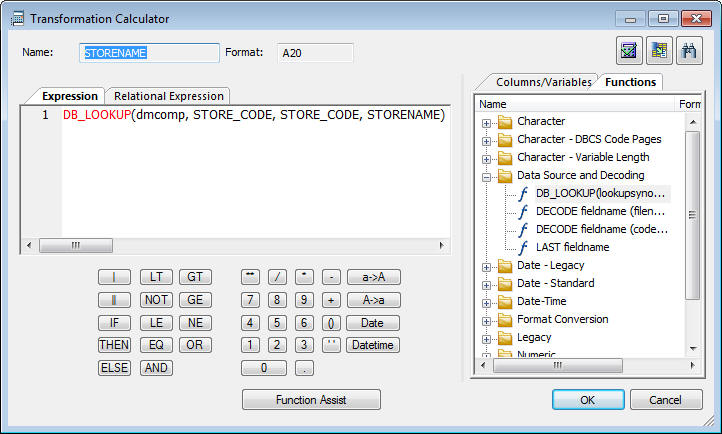The image size is (722, 434).
Task: Select the LAST fieldname function item
Action: pyautogui.click(x=572, y=247)
